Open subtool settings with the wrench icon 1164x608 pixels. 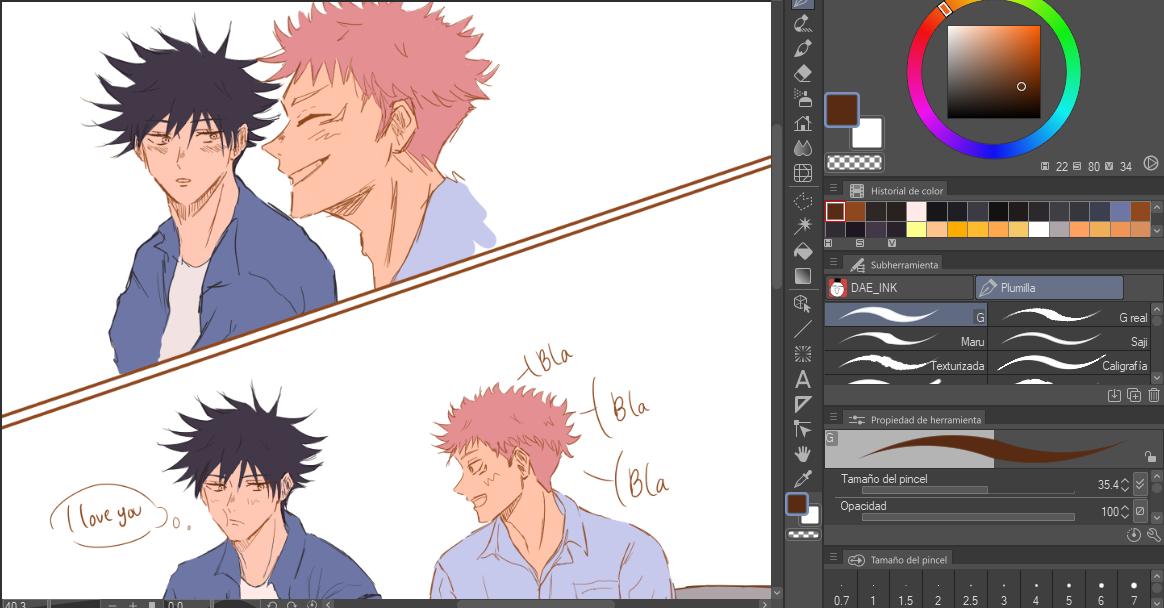(1154, 535)
